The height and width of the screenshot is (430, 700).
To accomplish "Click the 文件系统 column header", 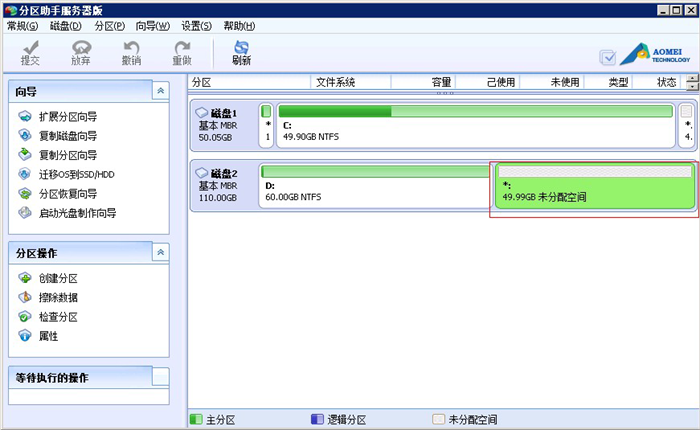I will (335, 82).
